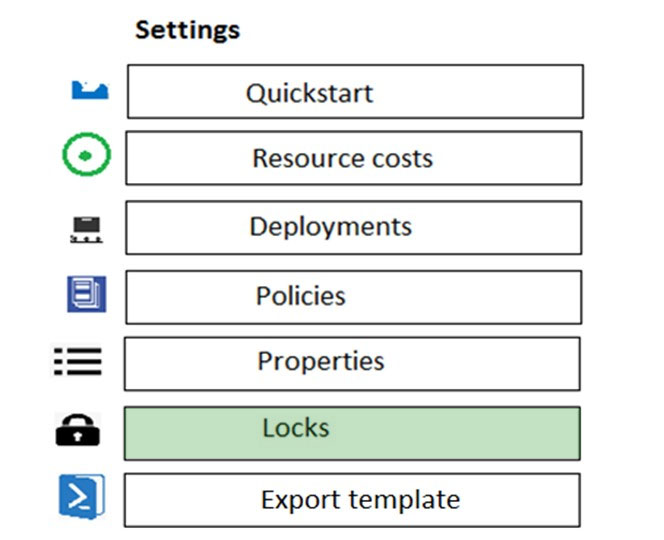Select the highlighted green Locks item
664x540 pixels.
[x=352, y=433]
